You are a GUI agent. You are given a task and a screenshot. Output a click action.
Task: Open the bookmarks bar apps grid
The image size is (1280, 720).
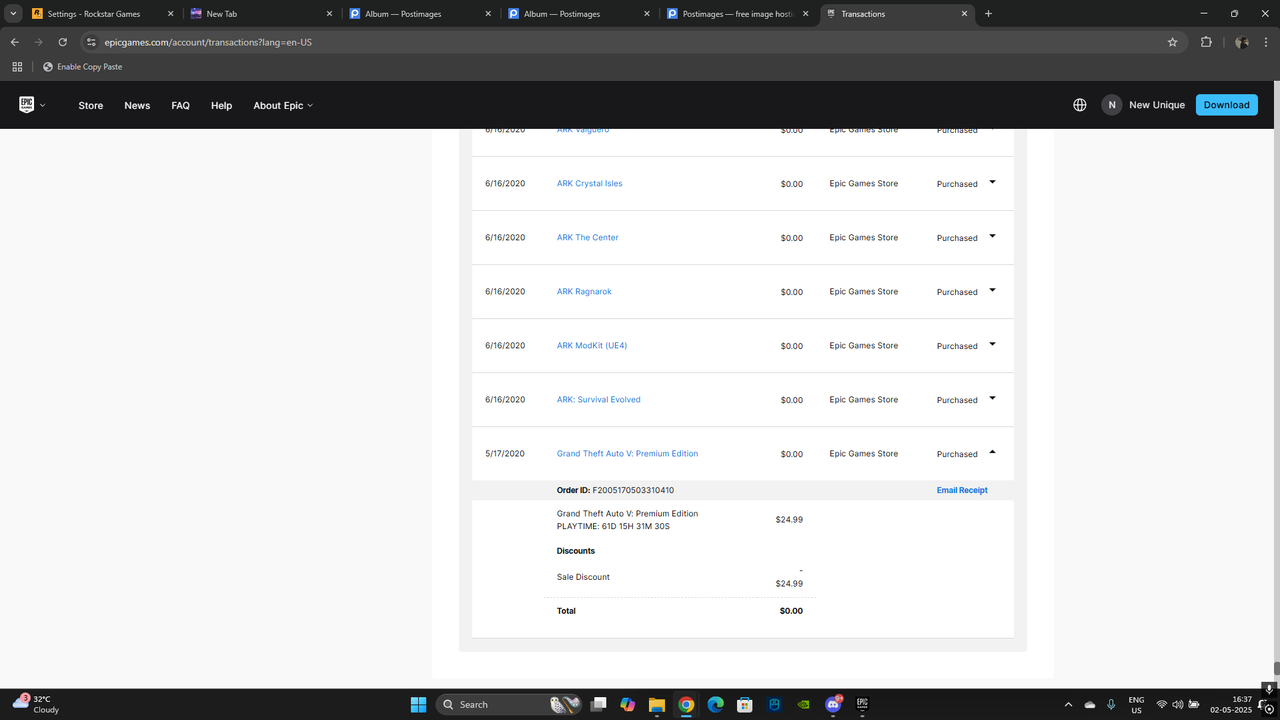pyautogui.click(x=17, y=67)
